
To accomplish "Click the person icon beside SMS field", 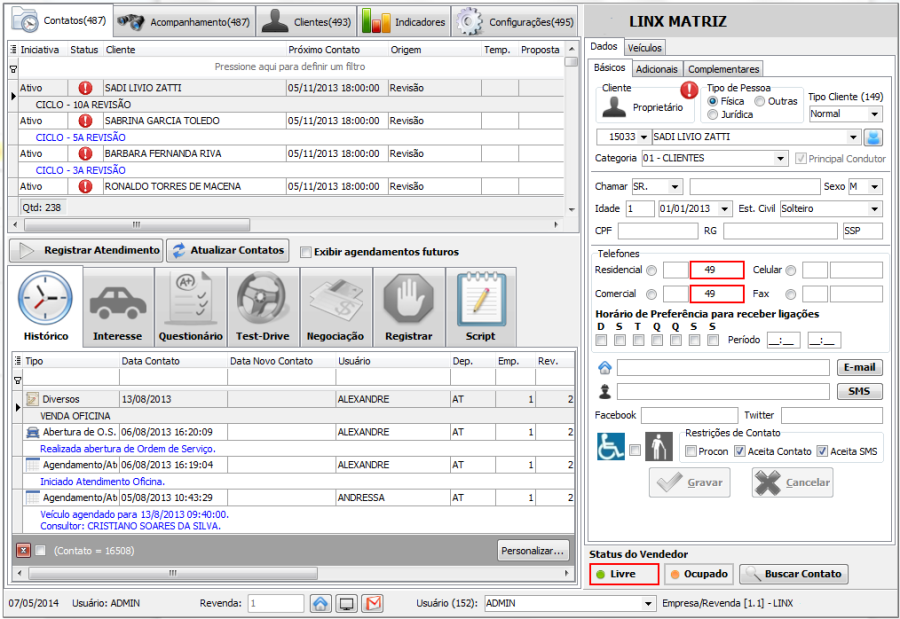I will tap(605, 392).
